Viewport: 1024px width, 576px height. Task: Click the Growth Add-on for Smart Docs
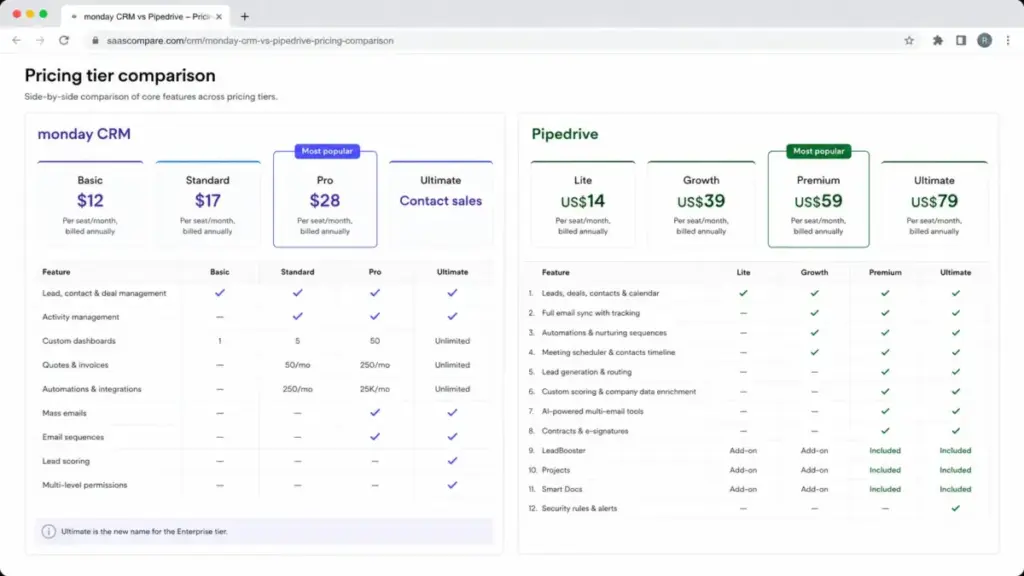(814, 489)
